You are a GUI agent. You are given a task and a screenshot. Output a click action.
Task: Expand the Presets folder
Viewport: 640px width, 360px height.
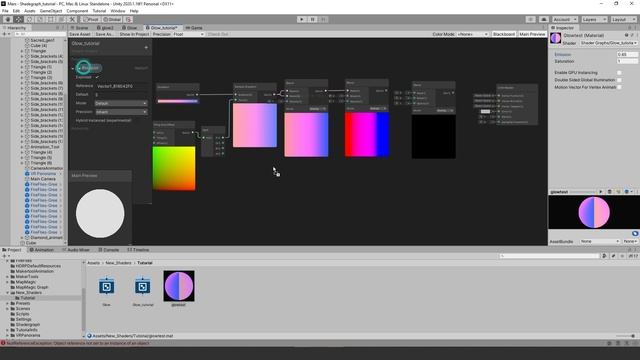click(x=7, y=303)
